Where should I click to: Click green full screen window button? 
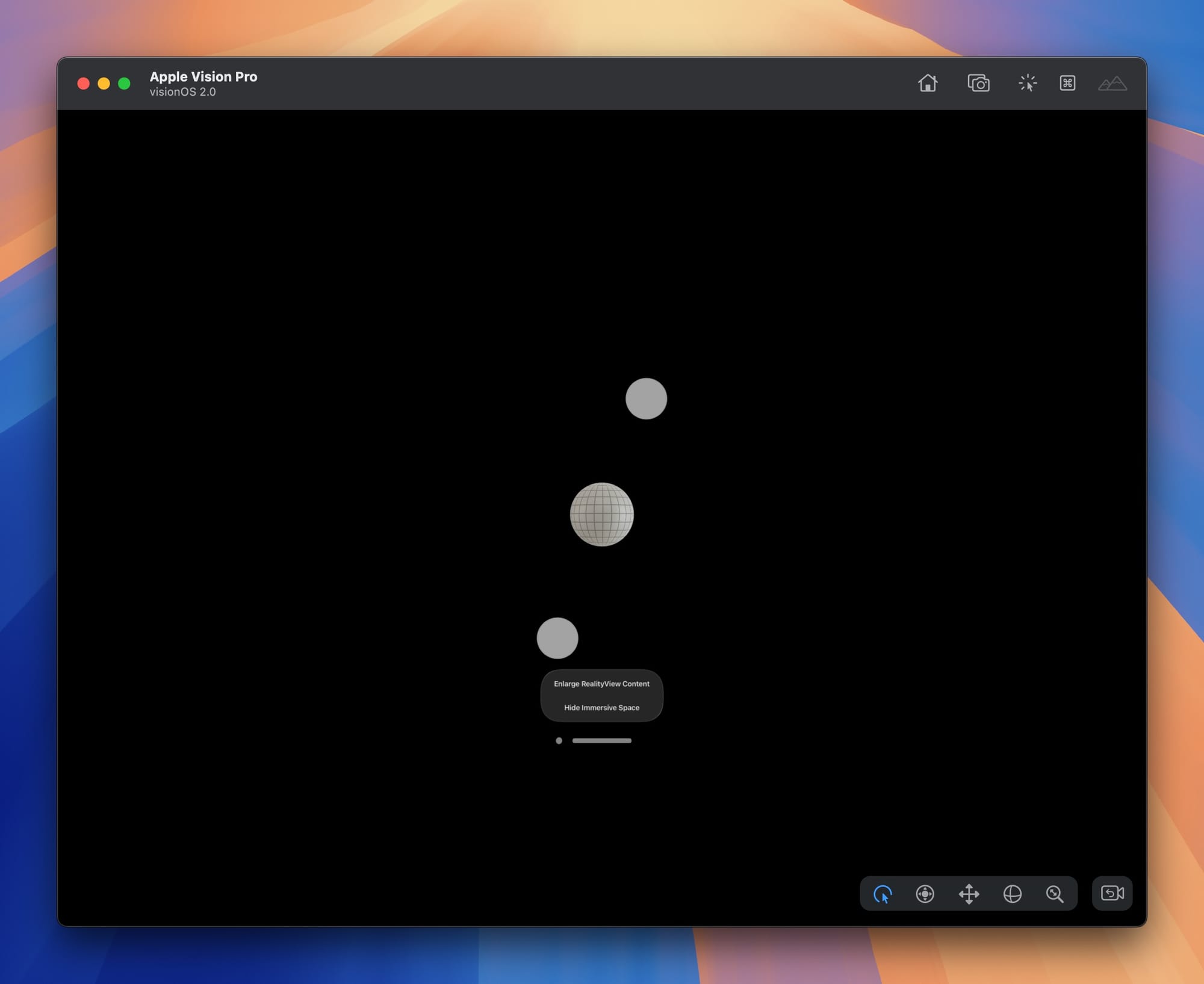tap(124, 84)
